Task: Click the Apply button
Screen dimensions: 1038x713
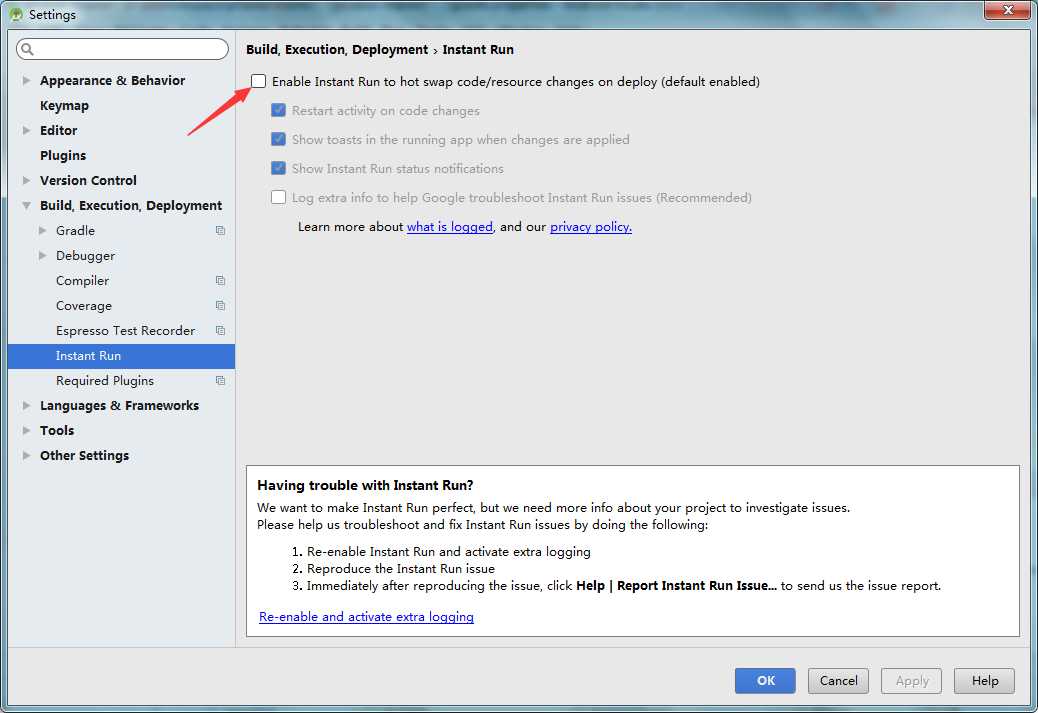Action: click(912, 681)
